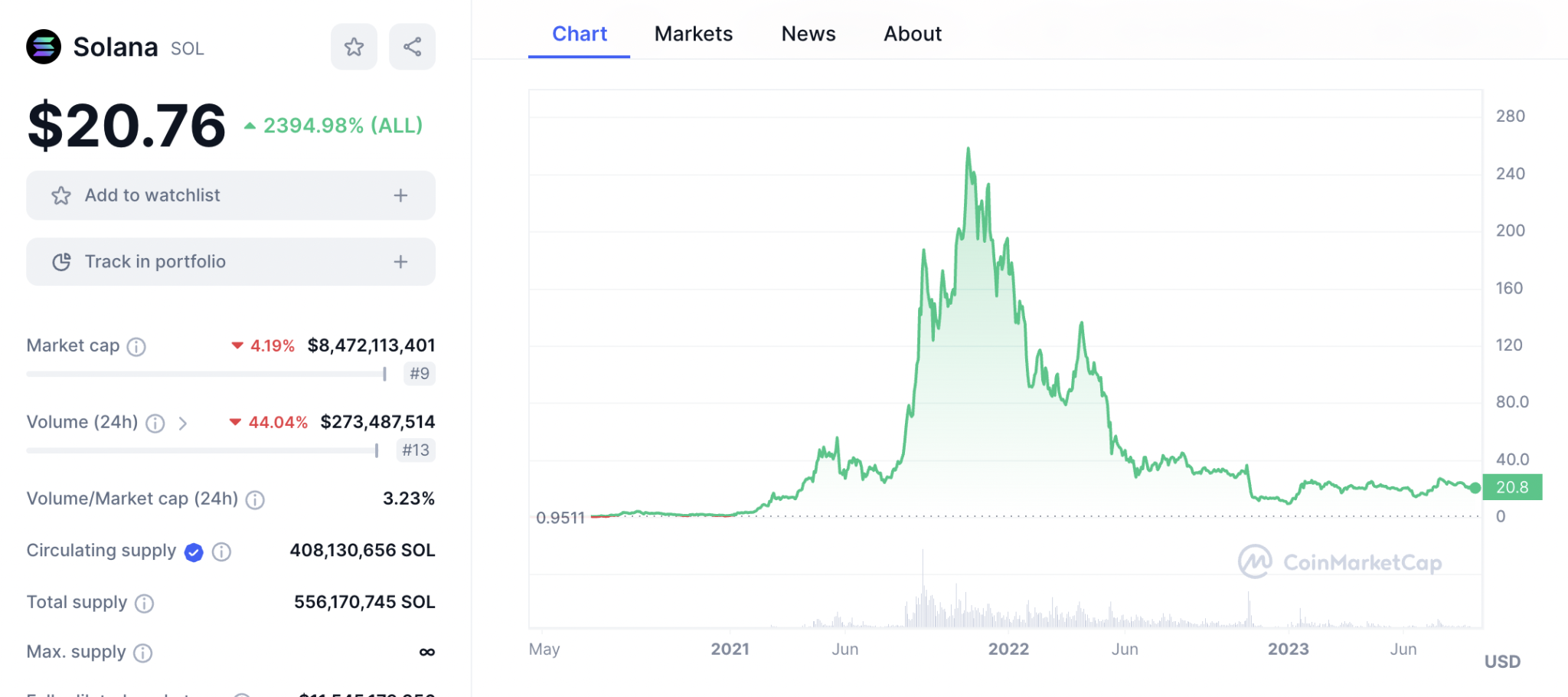Switch to the Markets tab

pos(694,34)
